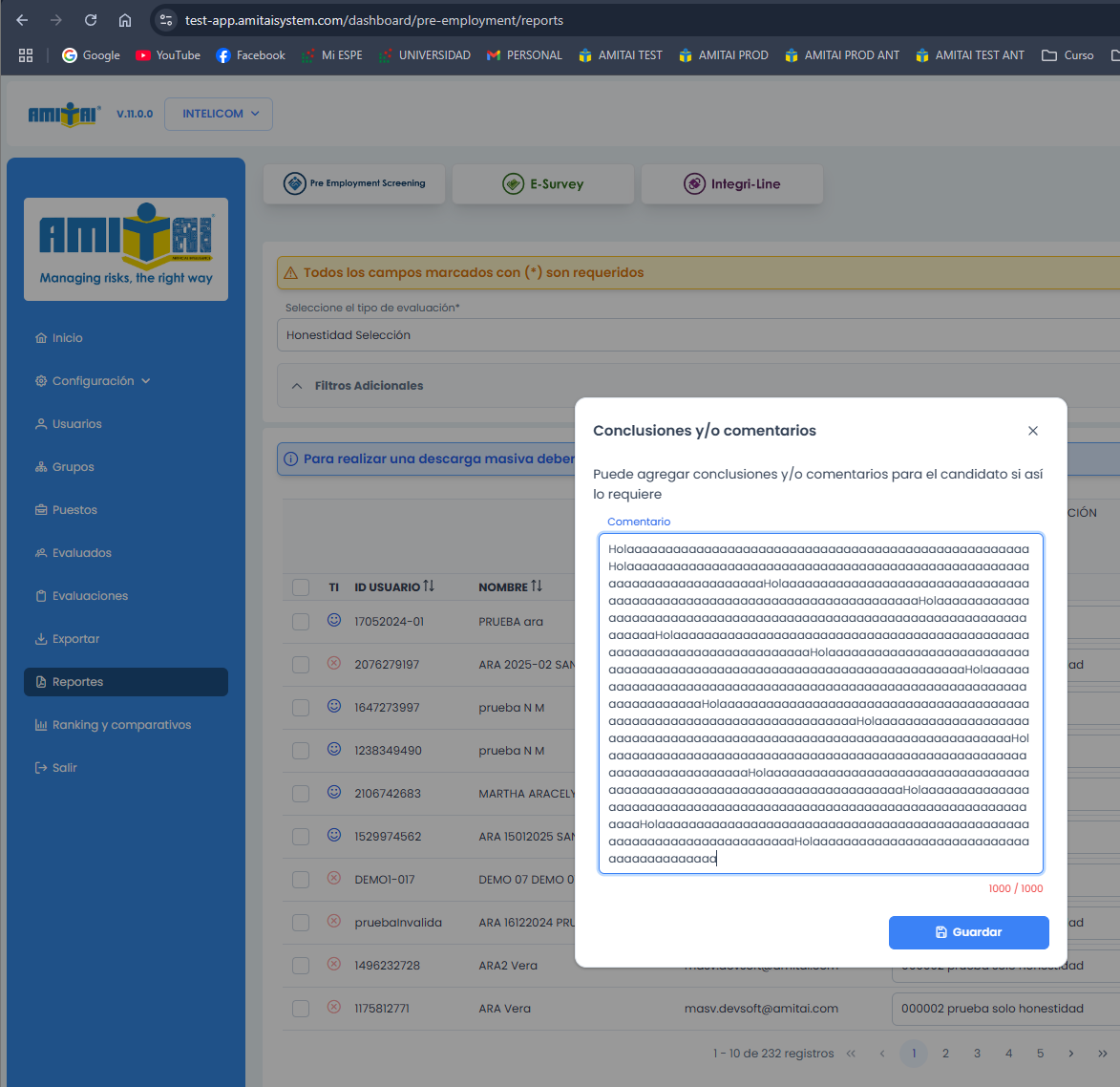
Task: Collapse the Filtros Adicionales section
Action: tap(297, 386)
